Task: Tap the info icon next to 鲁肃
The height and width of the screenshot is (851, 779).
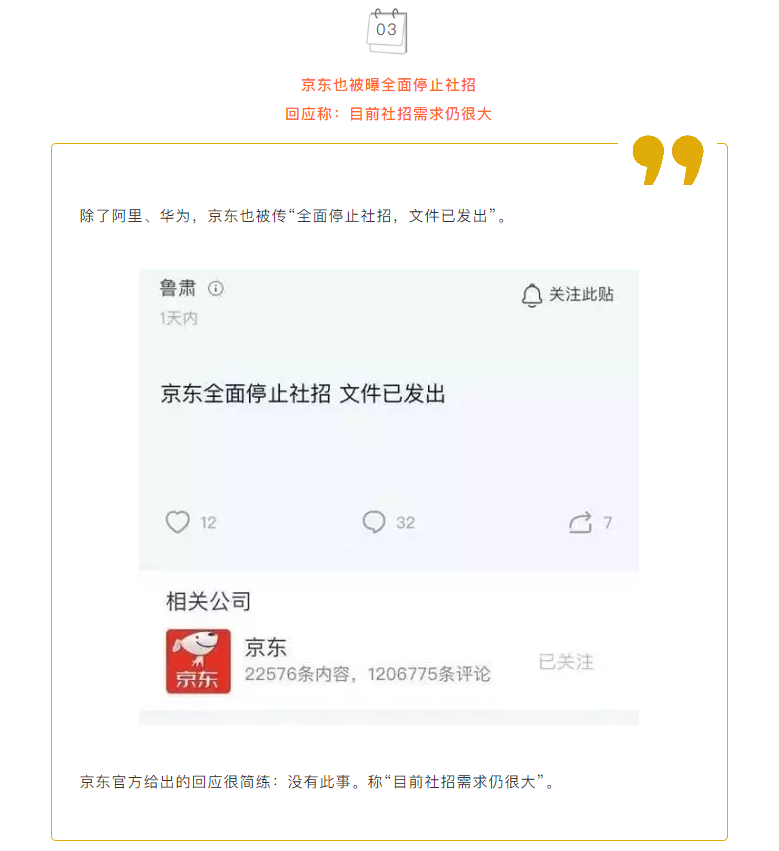Action: coord(216,288)
